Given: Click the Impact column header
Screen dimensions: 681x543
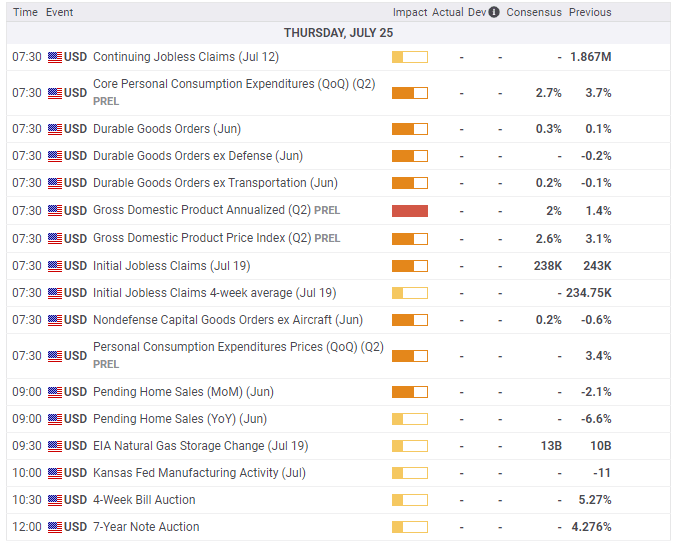Looking at the screenshot, I should pyautogui.click(x=410, y=12).
